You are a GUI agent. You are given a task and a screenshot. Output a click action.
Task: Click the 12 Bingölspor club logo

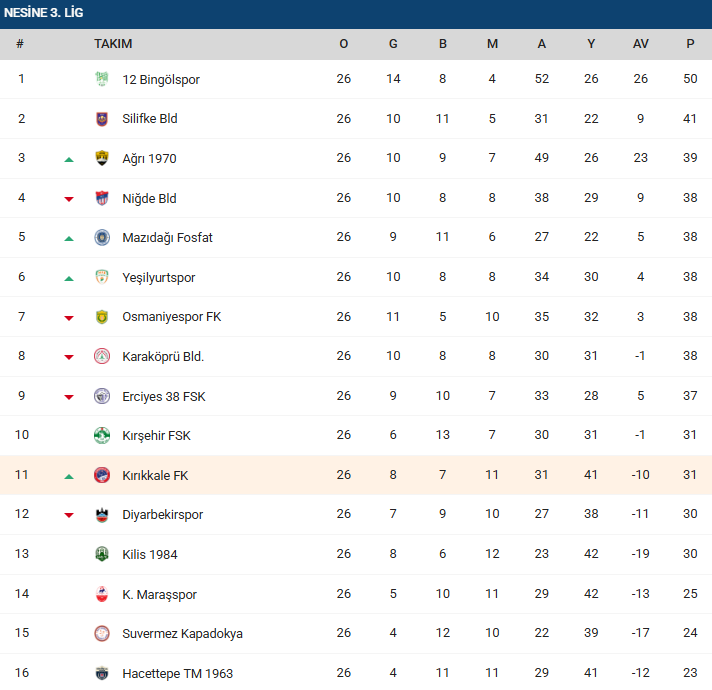102,79
